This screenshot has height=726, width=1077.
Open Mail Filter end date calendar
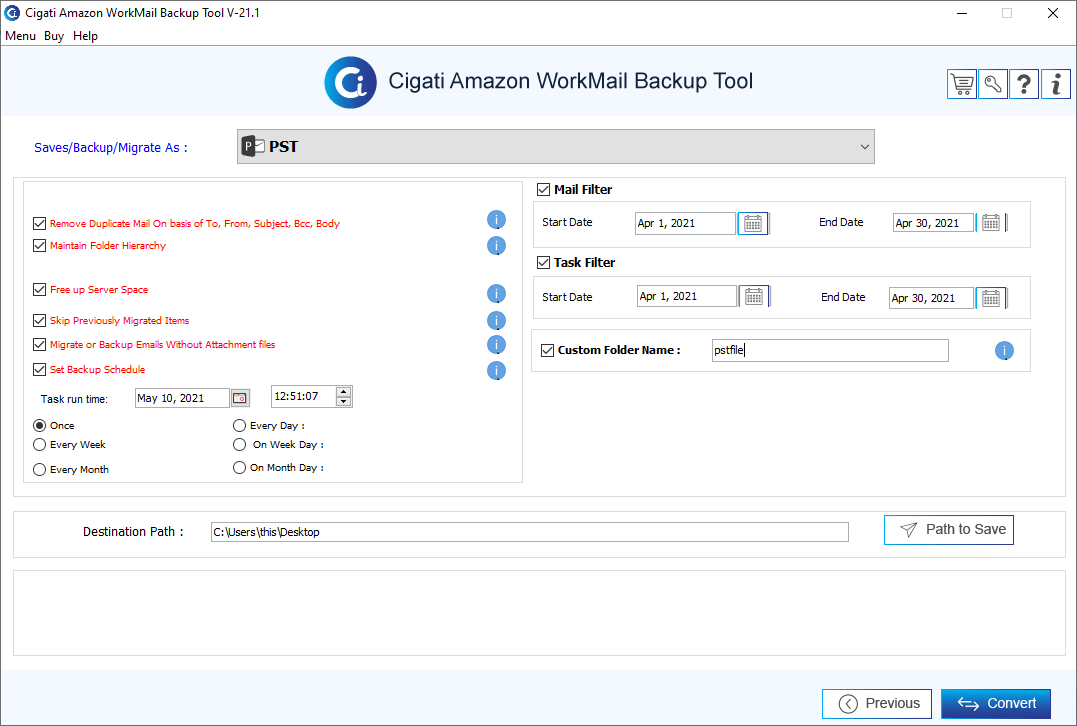pos(990,223)
